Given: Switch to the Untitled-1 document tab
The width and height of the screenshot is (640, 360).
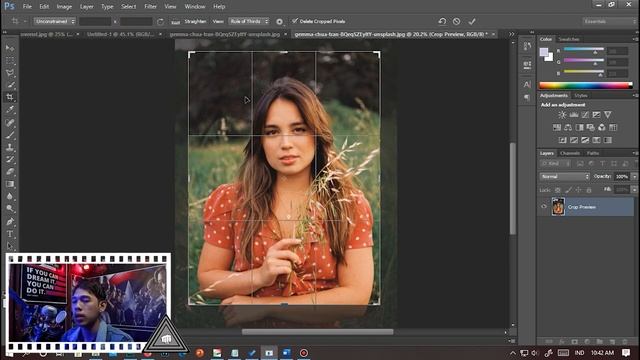Looking at the screenshot, I should tap(120, 35).
